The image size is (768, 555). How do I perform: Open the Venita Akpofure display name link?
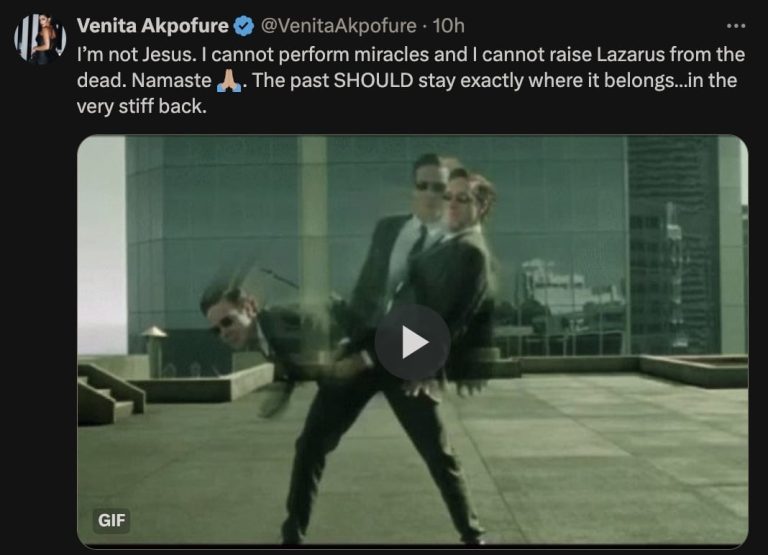[x=152, y=26]
